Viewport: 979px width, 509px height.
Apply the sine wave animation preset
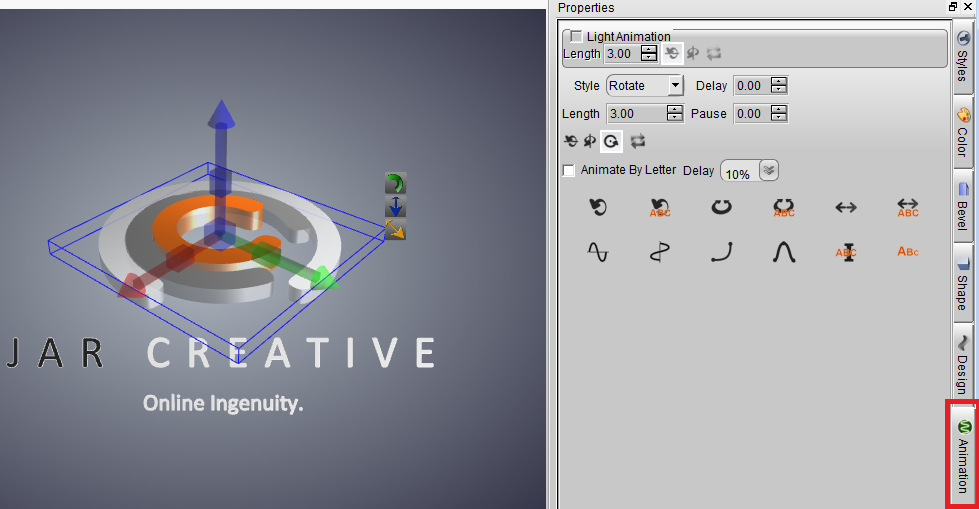598,252
